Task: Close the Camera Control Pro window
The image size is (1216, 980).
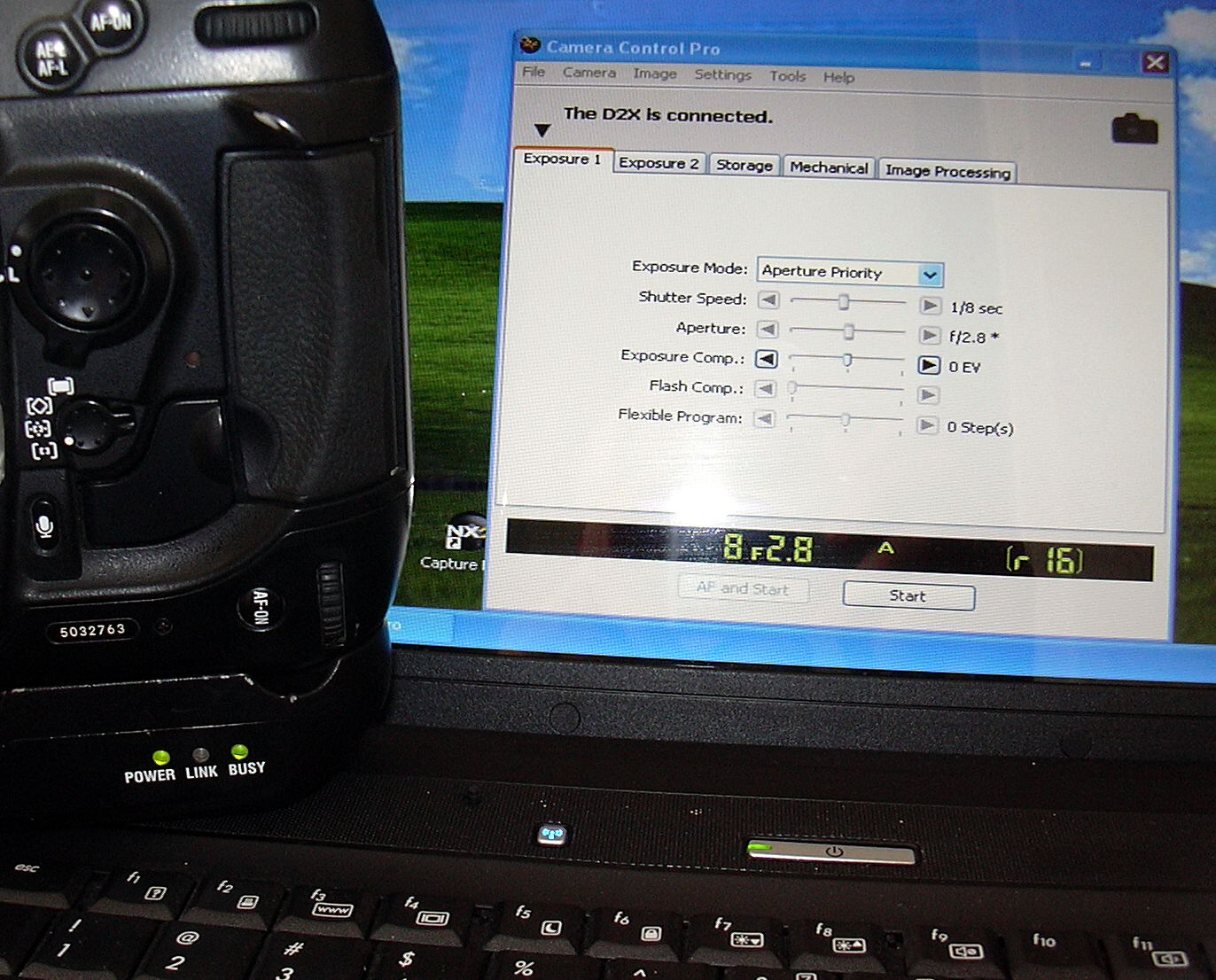Action: tap(1155, 62)
